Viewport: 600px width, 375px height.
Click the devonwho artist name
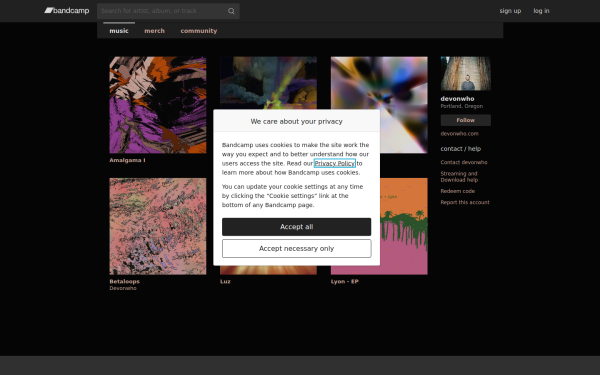coord(457,99)
